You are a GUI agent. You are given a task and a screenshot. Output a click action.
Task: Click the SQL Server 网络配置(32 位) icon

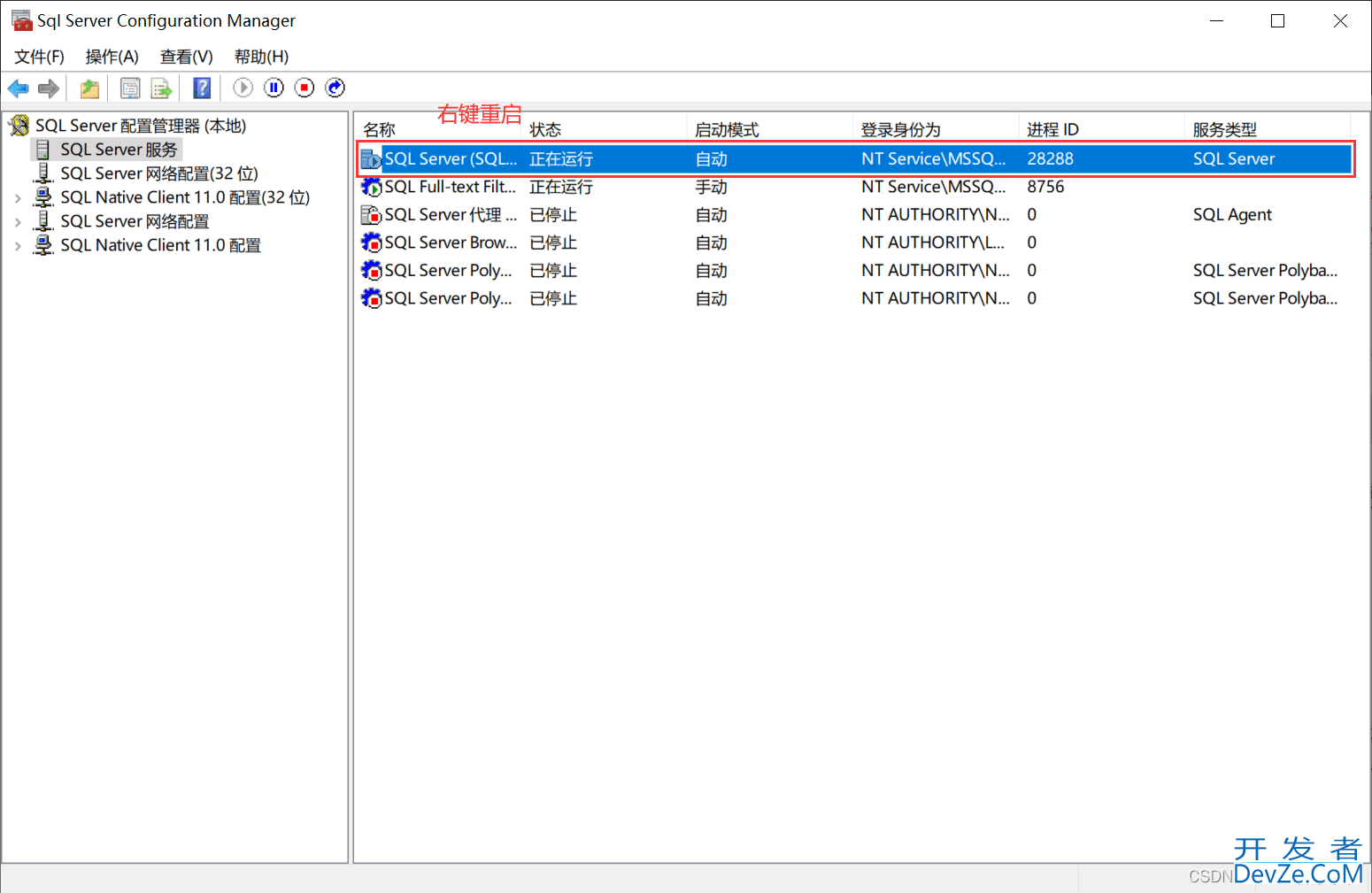43,173
